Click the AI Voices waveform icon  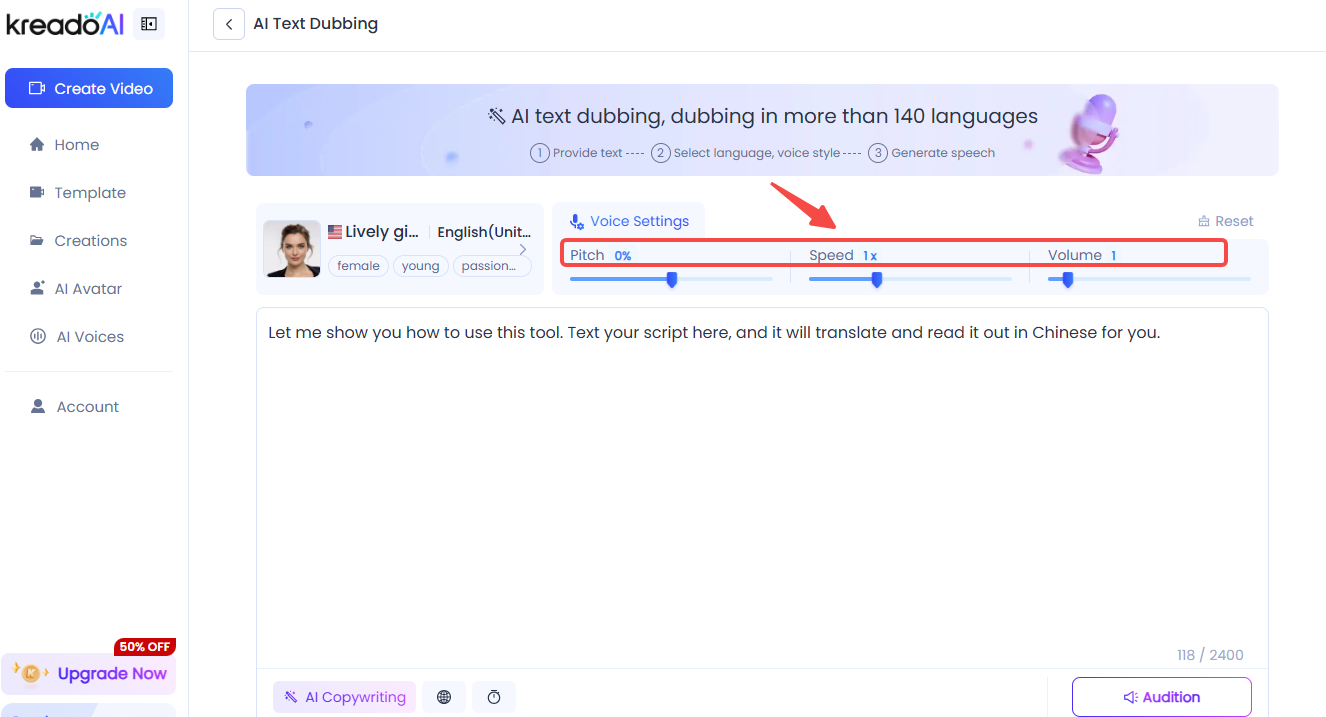[37, 337]
